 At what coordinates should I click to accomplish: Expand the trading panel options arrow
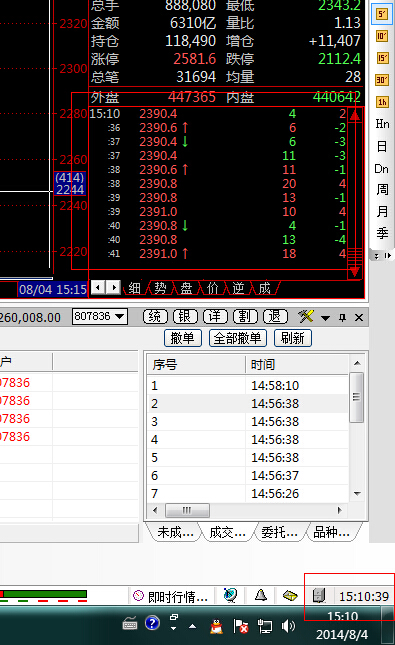coord(325,318)
